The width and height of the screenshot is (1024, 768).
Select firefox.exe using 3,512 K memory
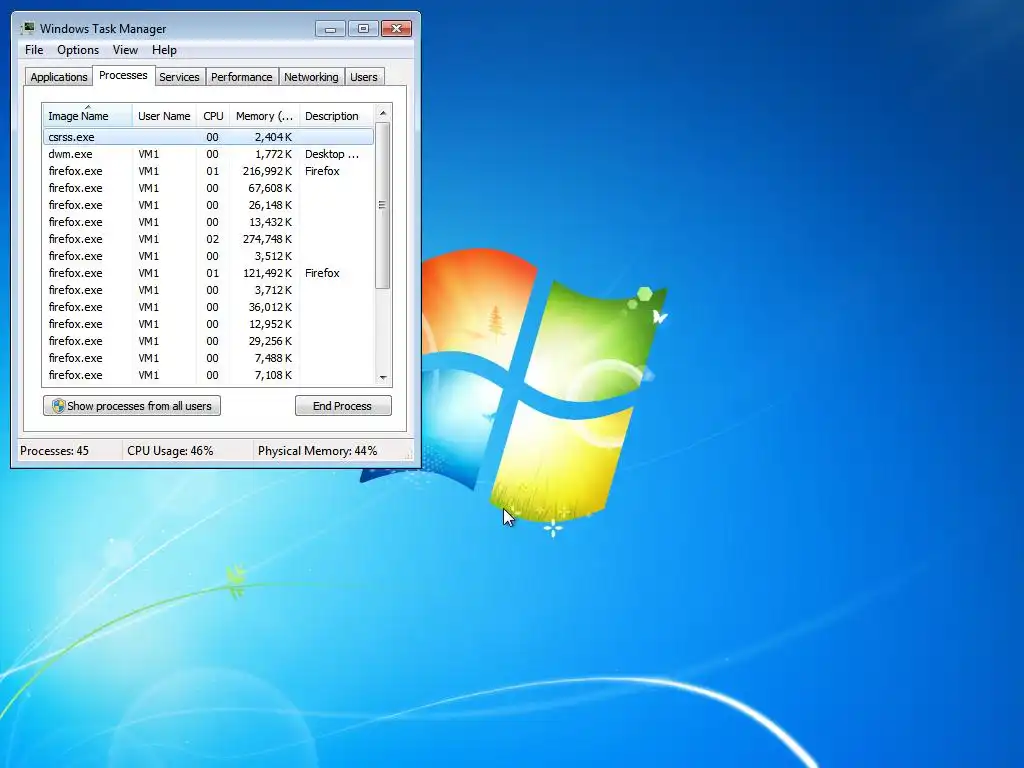coord(208,256)
